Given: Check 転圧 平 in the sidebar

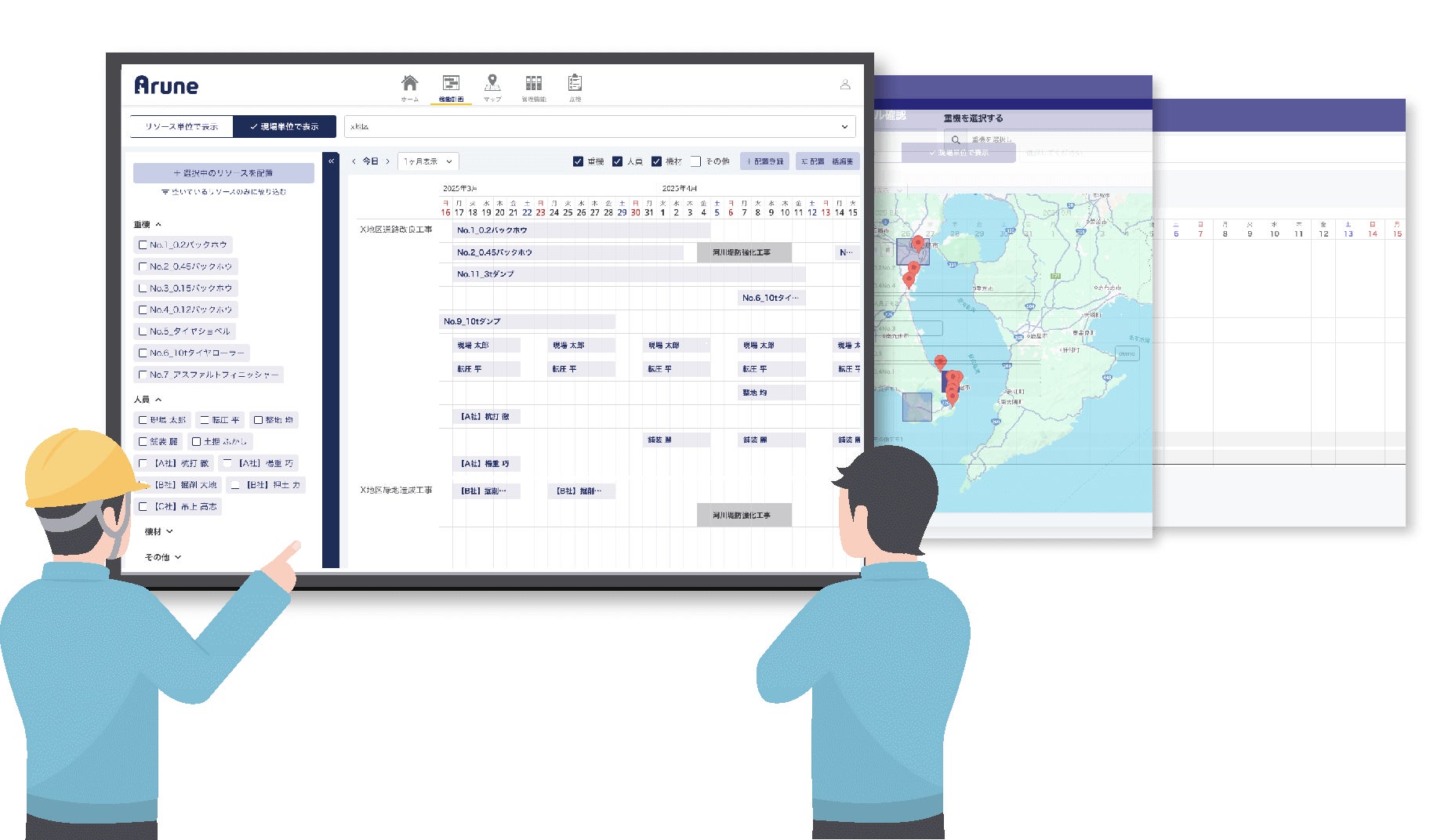Looking at the screenshot, I should click(x=205, y=420).
